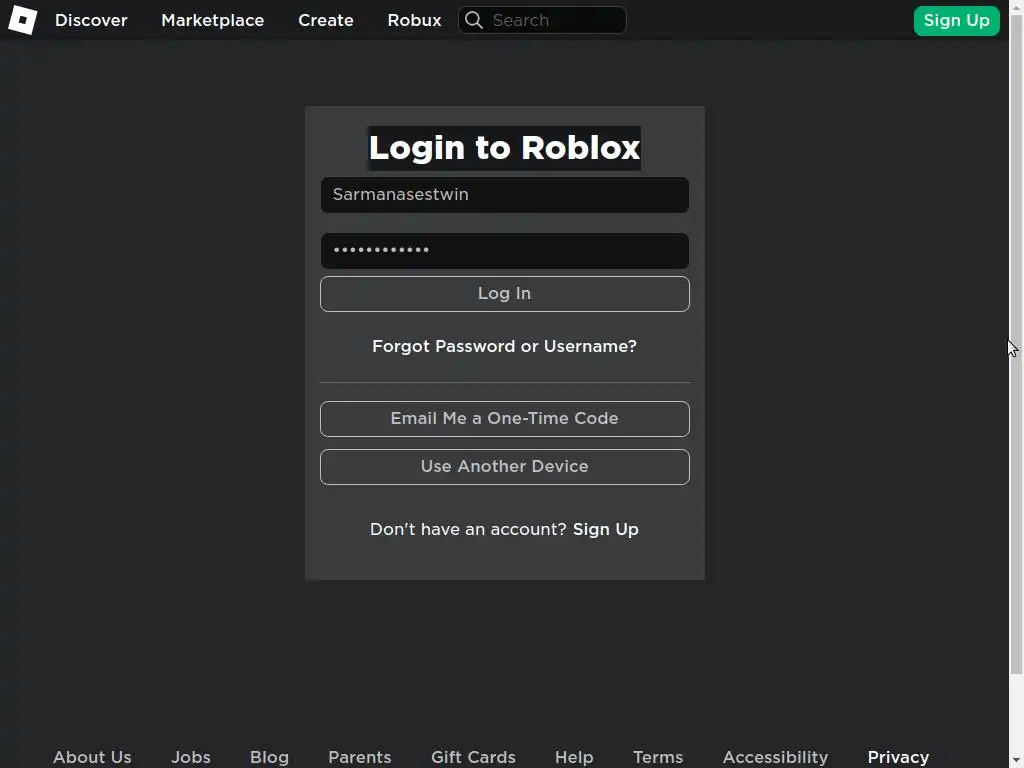
Task: Open About Us footer link
Action: [x=92, y=757]
